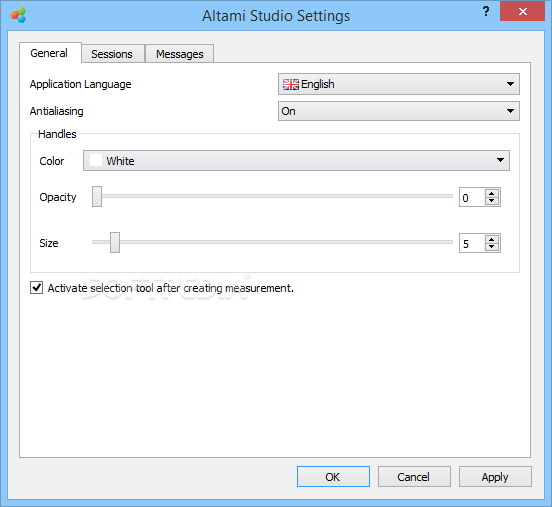552x507 pixels.
Task: Click the Size value input field
Action: [x=472, y=243]
